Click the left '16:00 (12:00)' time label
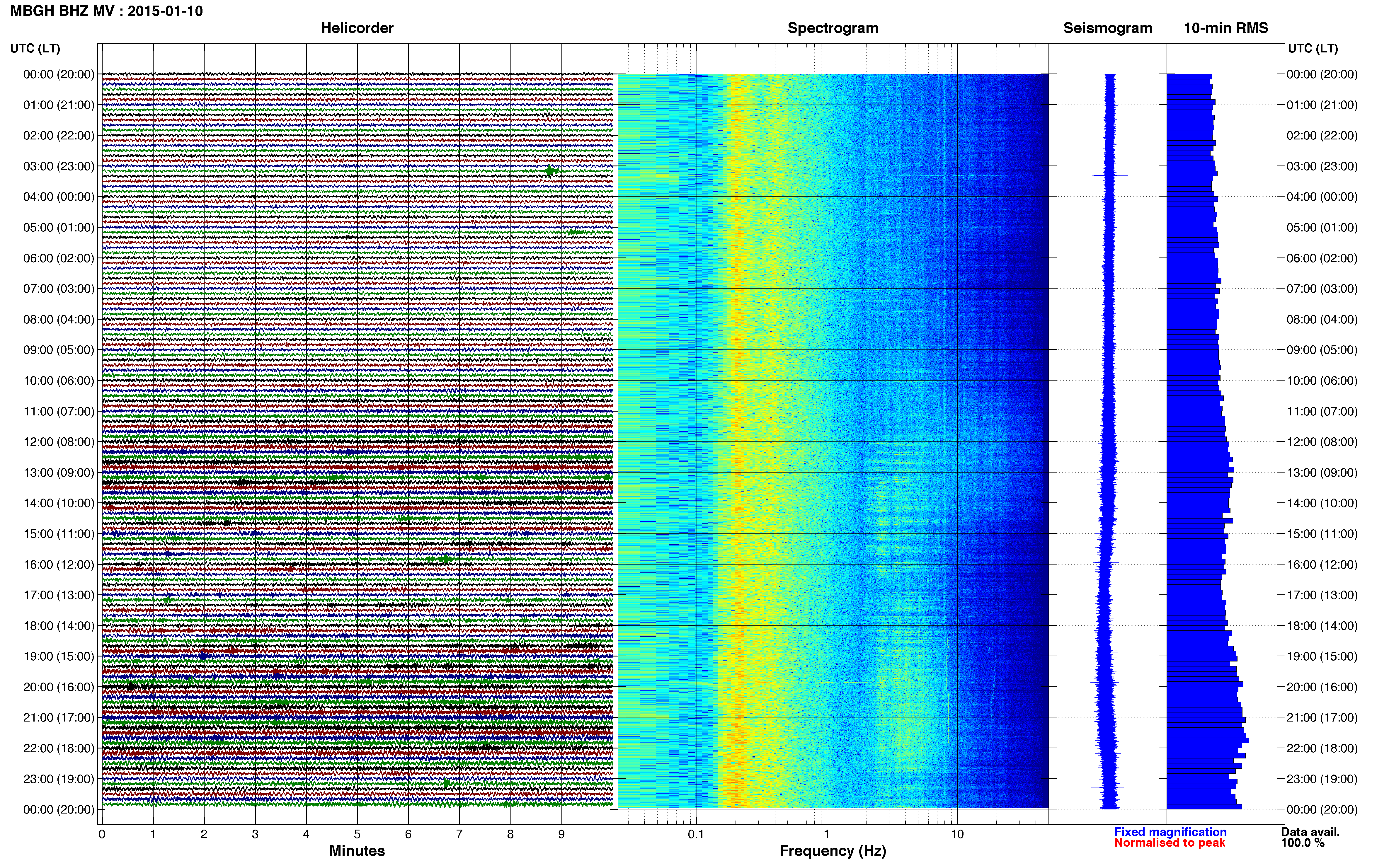Viewport: 1389px width, 868px height. point(59,564)
